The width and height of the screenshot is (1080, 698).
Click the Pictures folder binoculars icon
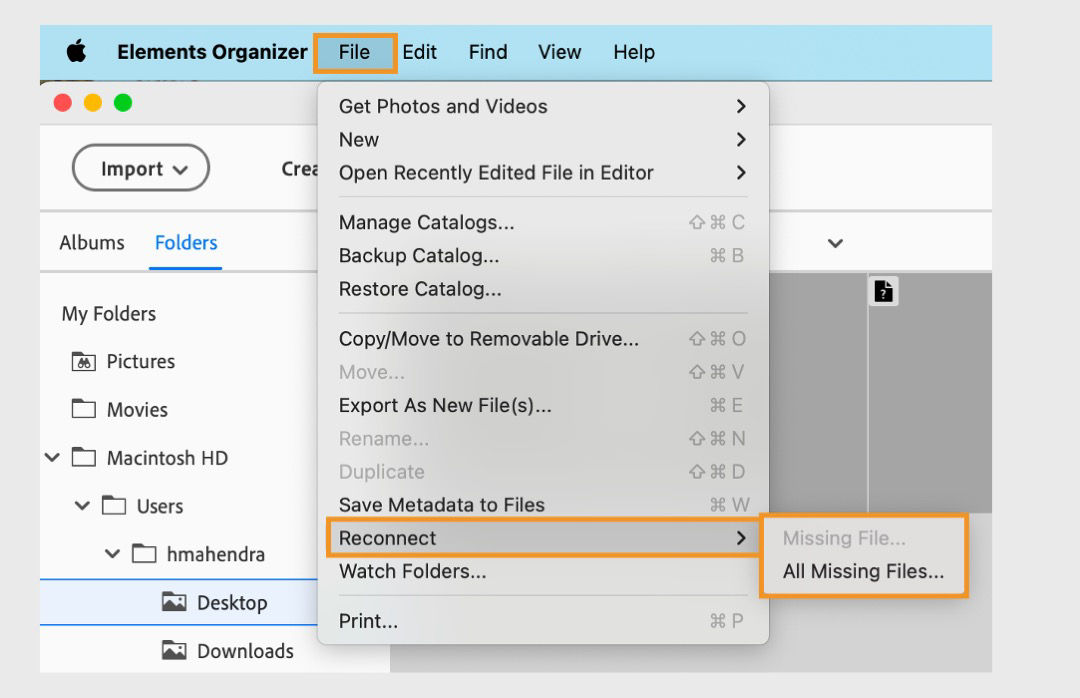(84, 362)
